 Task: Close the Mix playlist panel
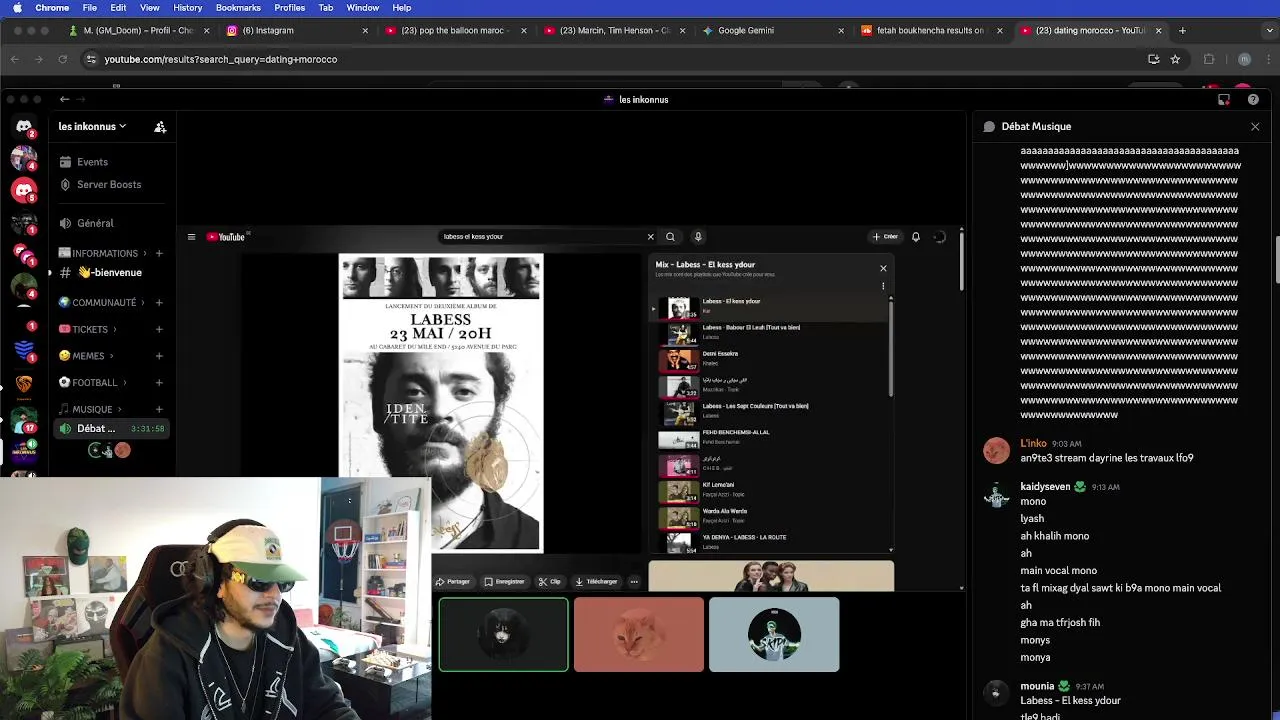(x=883, y=268)
